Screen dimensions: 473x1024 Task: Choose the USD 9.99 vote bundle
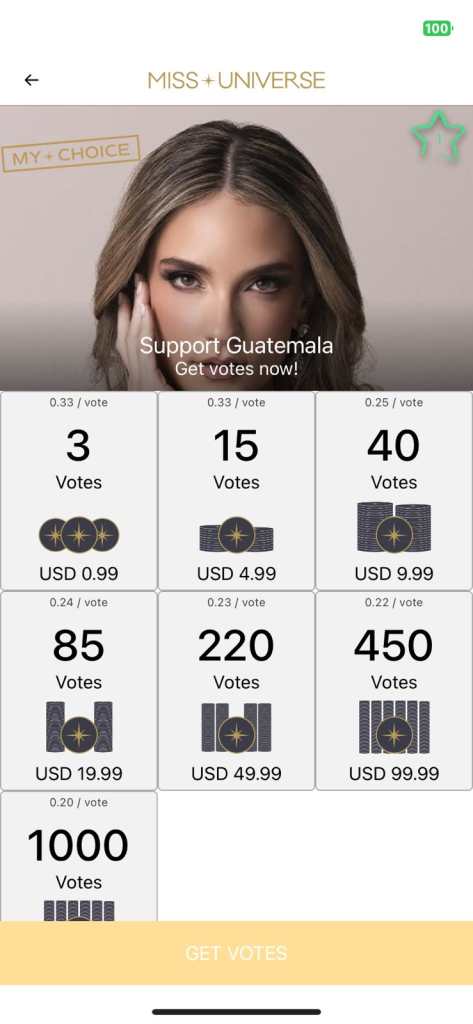(394, 490)
